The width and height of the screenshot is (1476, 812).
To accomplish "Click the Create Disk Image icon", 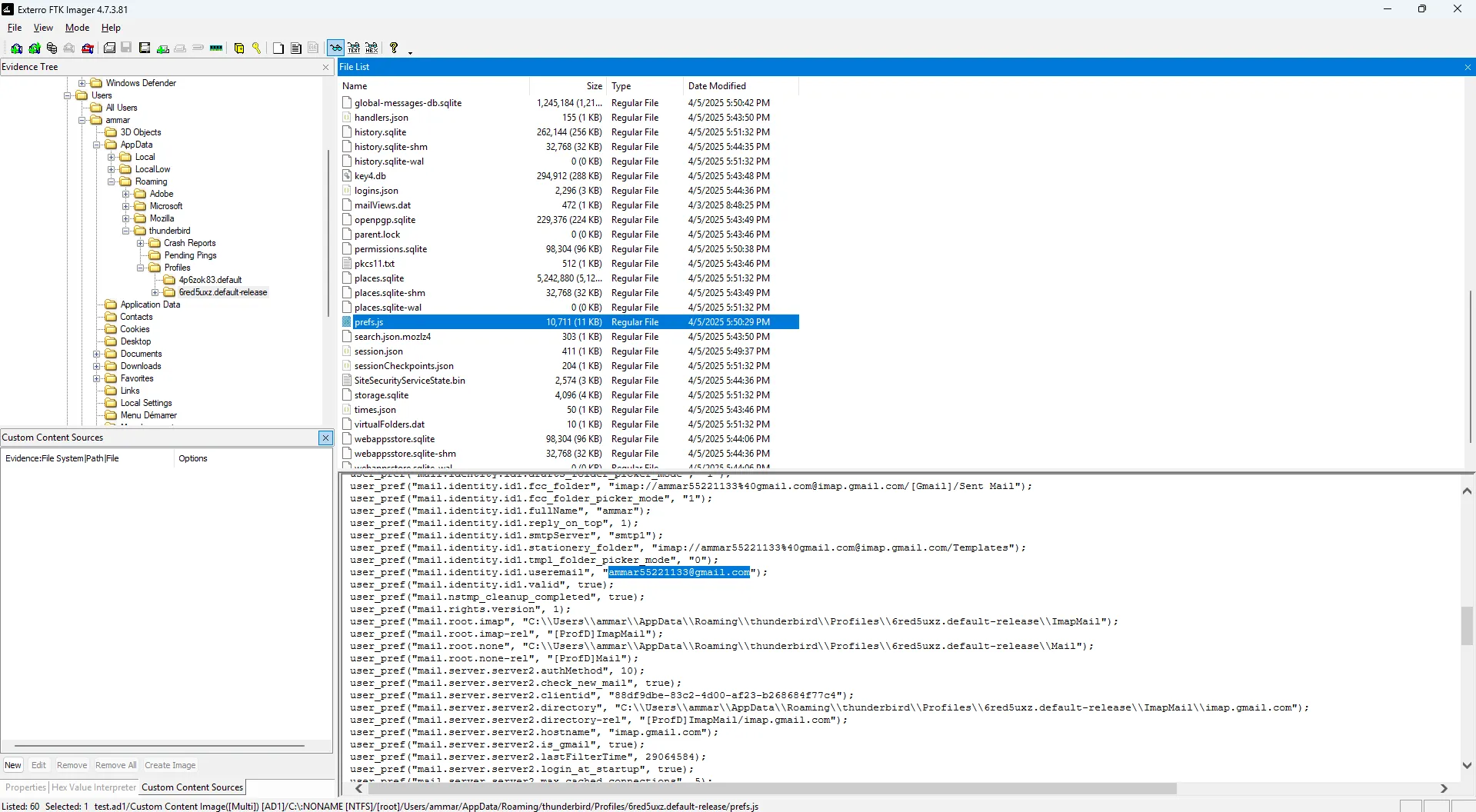I will click(110, 48).
